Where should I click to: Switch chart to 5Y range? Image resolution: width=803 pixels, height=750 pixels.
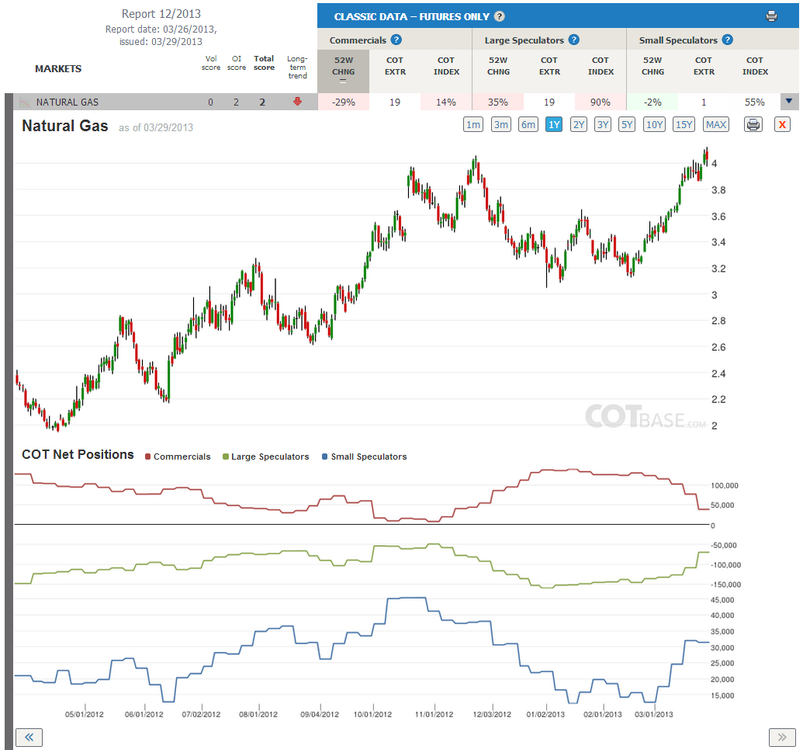[627, 124]
